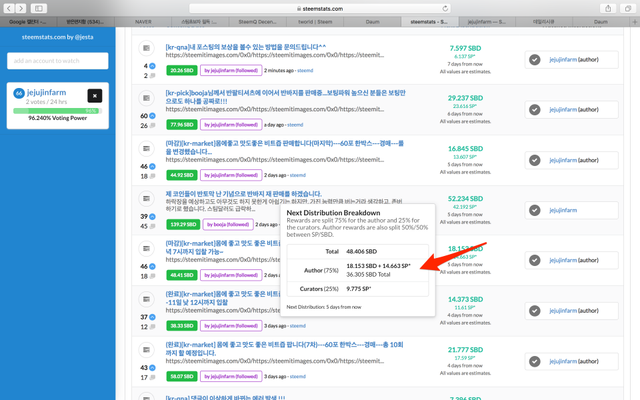Open the 7th sale kr-market post title worth 21.777 SBD
Screen dimensions: 640x400
coord(284,349)
